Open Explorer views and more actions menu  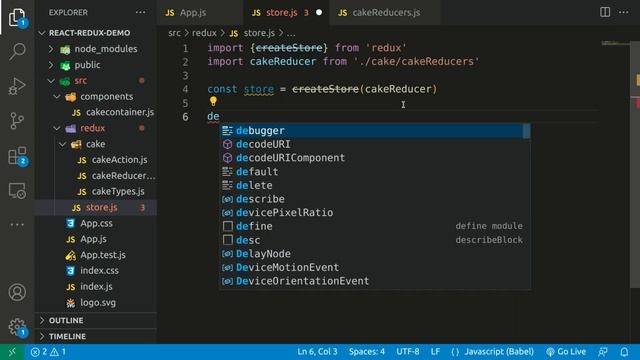[x=140, y=12]
